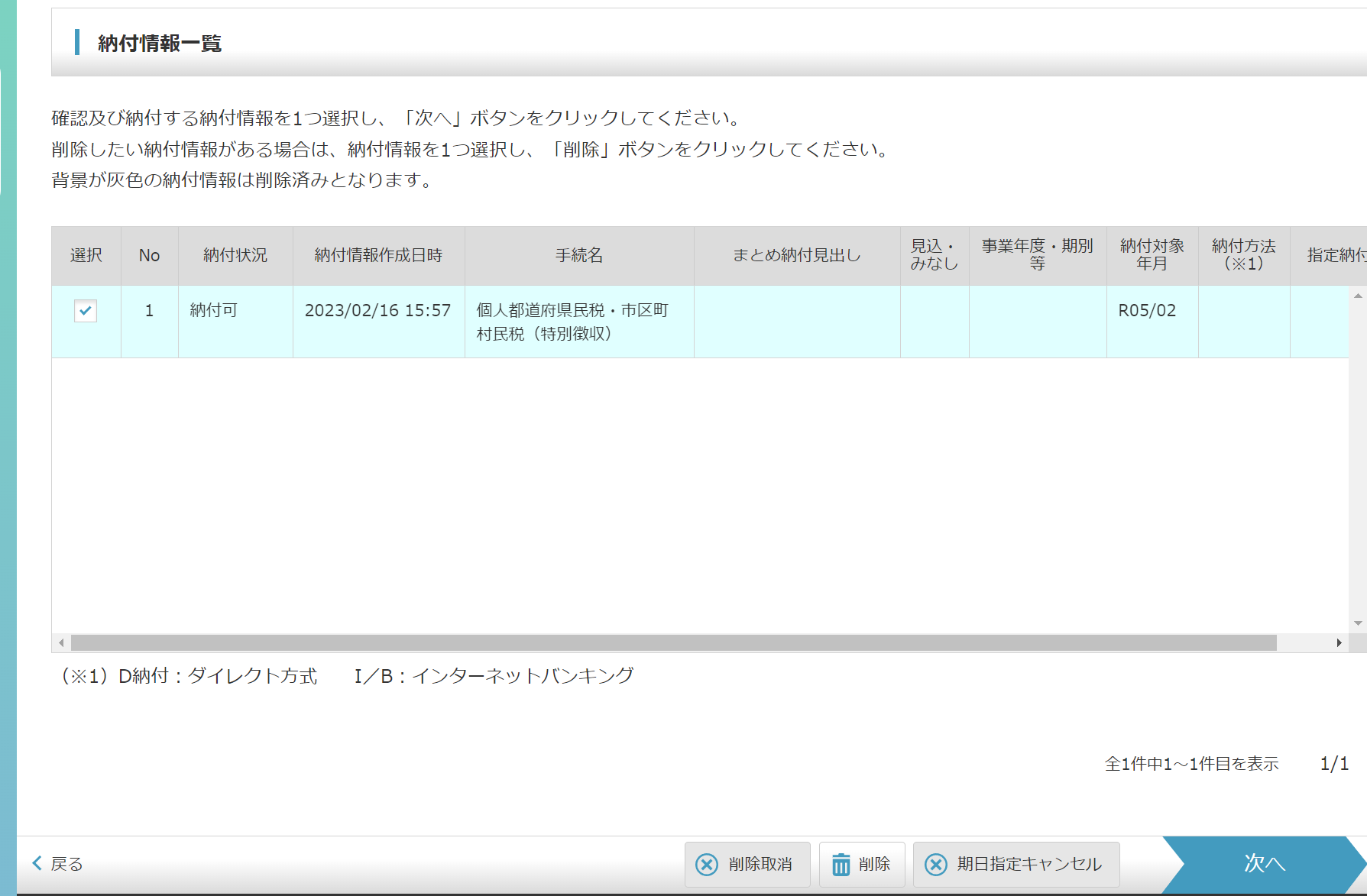
Task: Click the 納付対象年月 column header
Action: click(x=1152, y=256)
